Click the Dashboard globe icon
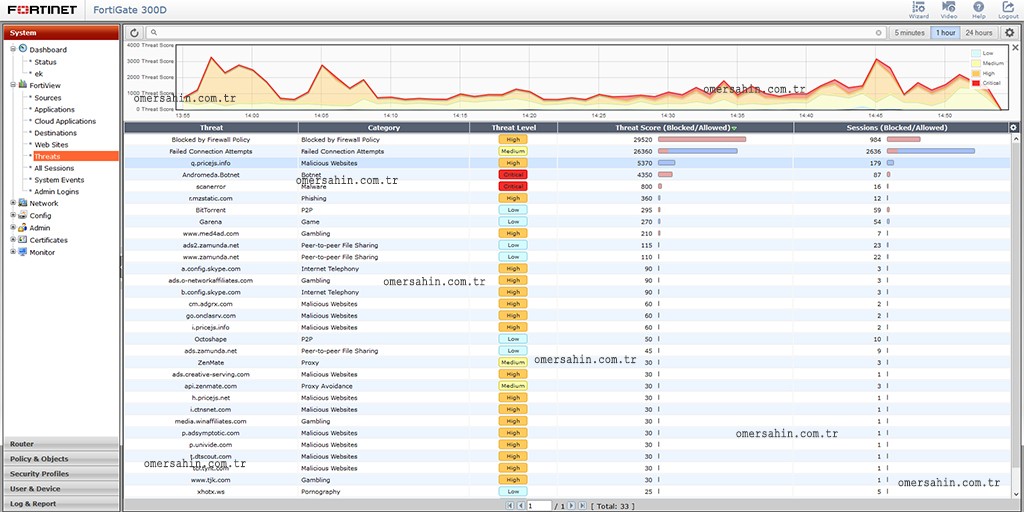This screenshot has height=512, width=1024. 23,48
